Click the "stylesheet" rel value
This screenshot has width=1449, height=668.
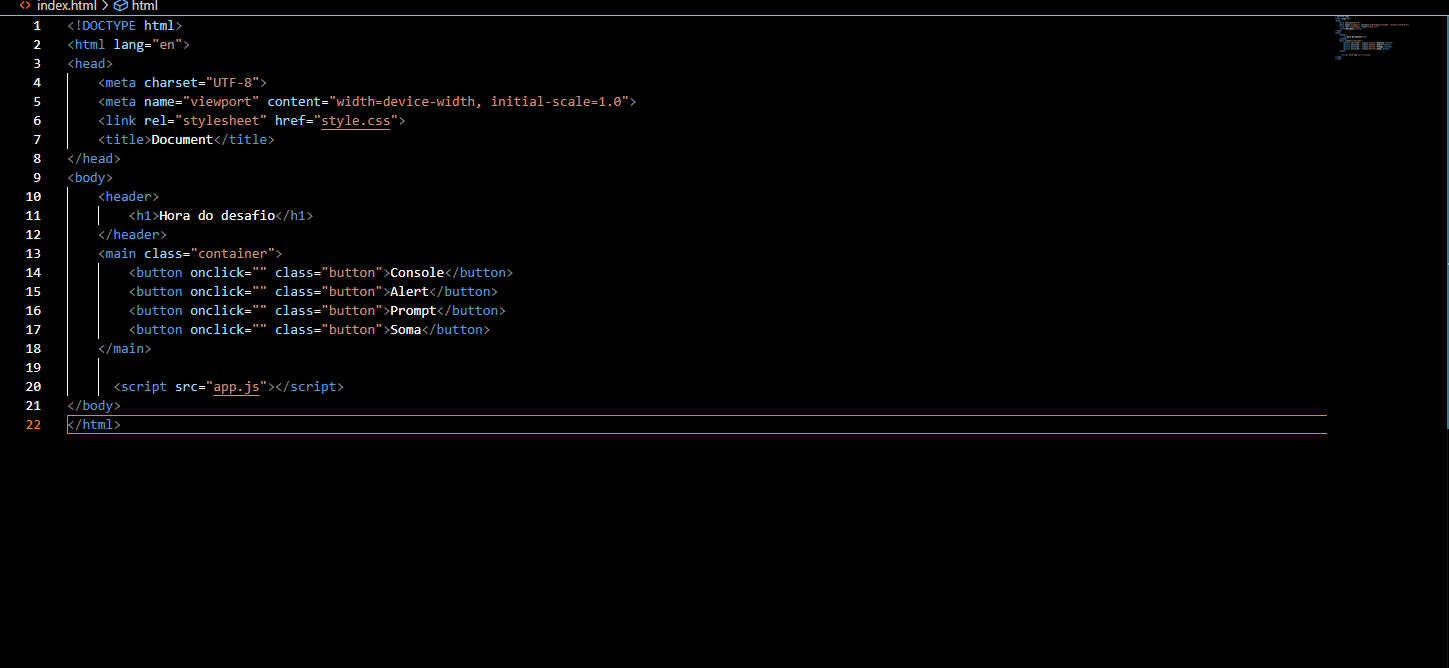(221, 121)
